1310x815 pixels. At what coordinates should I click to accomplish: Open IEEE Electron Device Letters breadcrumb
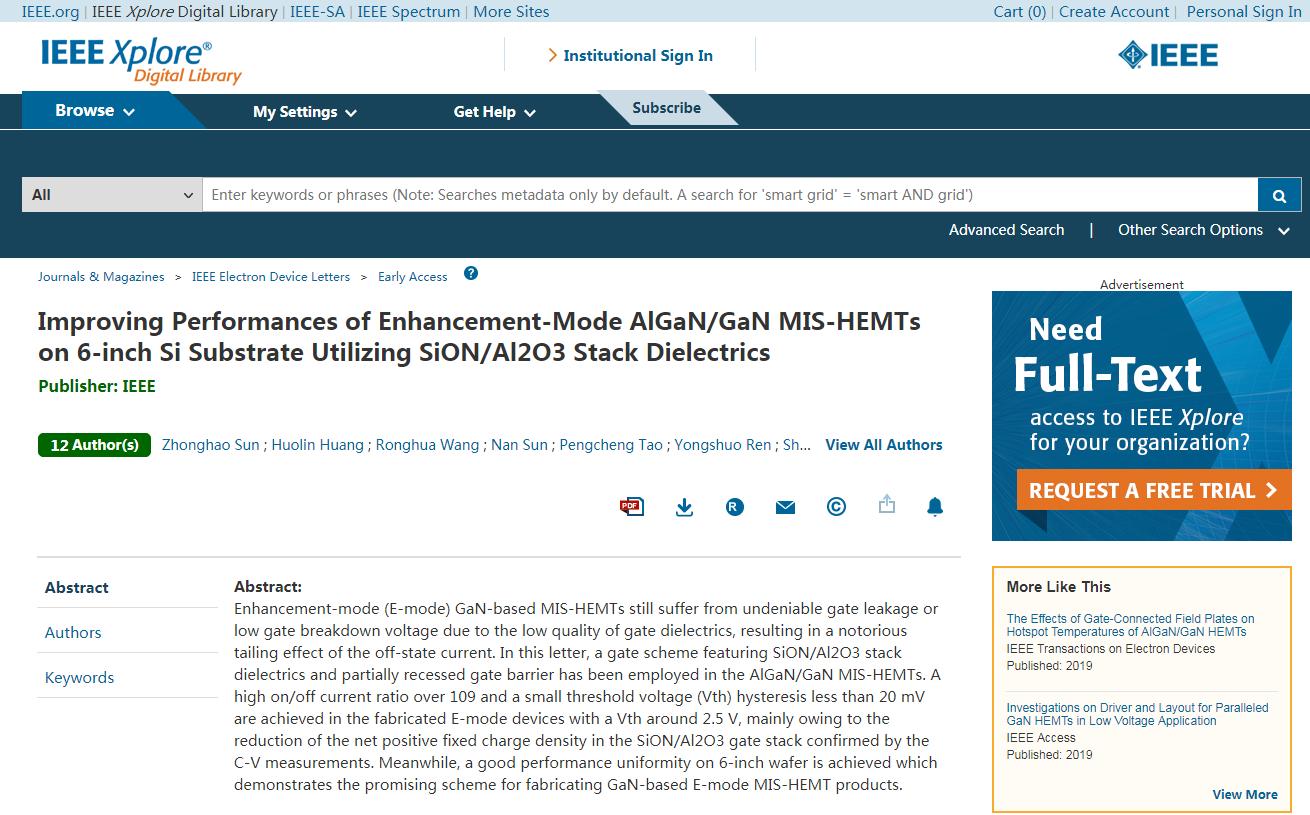(271, 277)
